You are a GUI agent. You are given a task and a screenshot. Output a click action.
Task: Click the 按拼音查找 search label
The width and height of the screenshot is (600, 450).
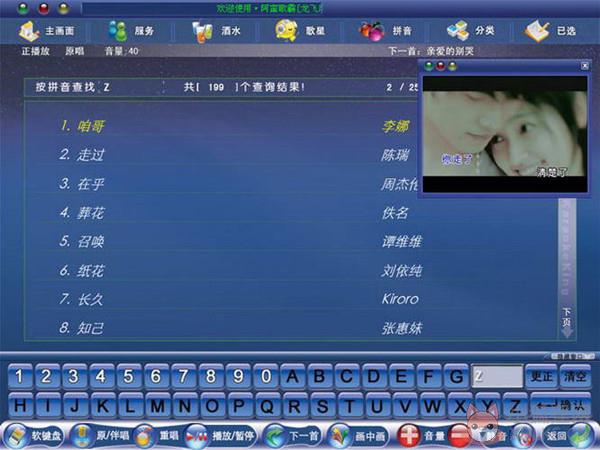pos(65,87)
